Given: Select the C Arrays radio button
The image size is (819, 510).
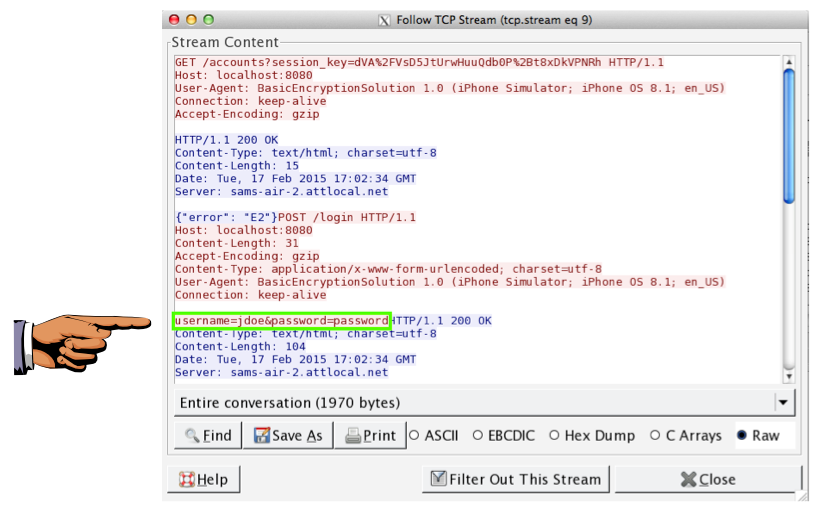Looking at the screenshot, I should 655,435.
